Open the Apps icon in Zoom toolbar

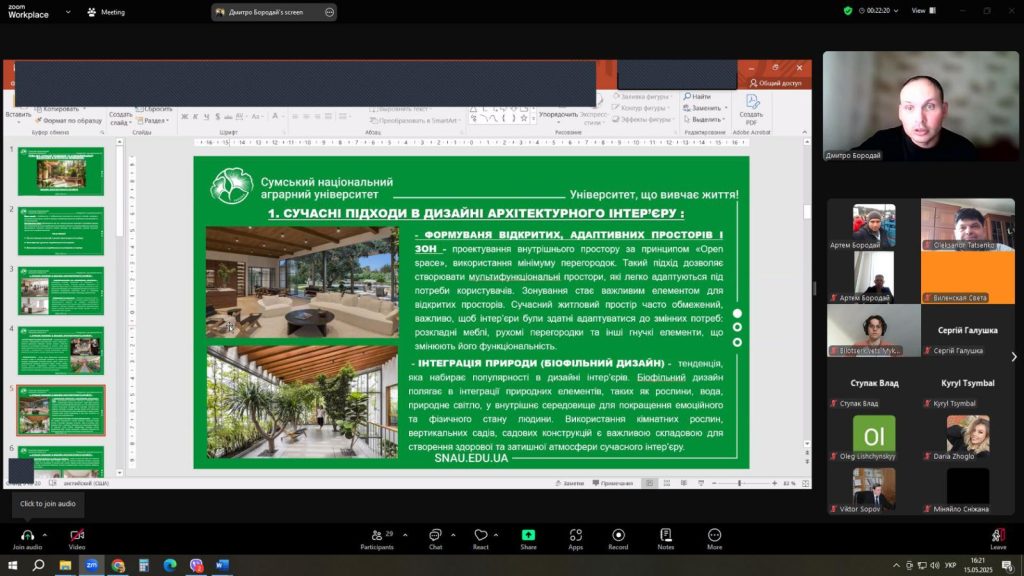click(x=575, y=535)
